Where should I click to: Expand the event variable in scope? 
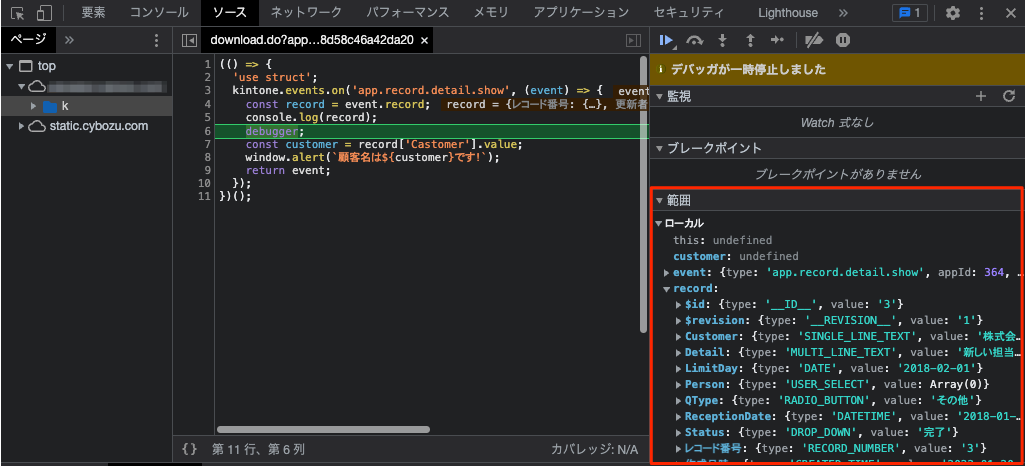tap(667, 273)
